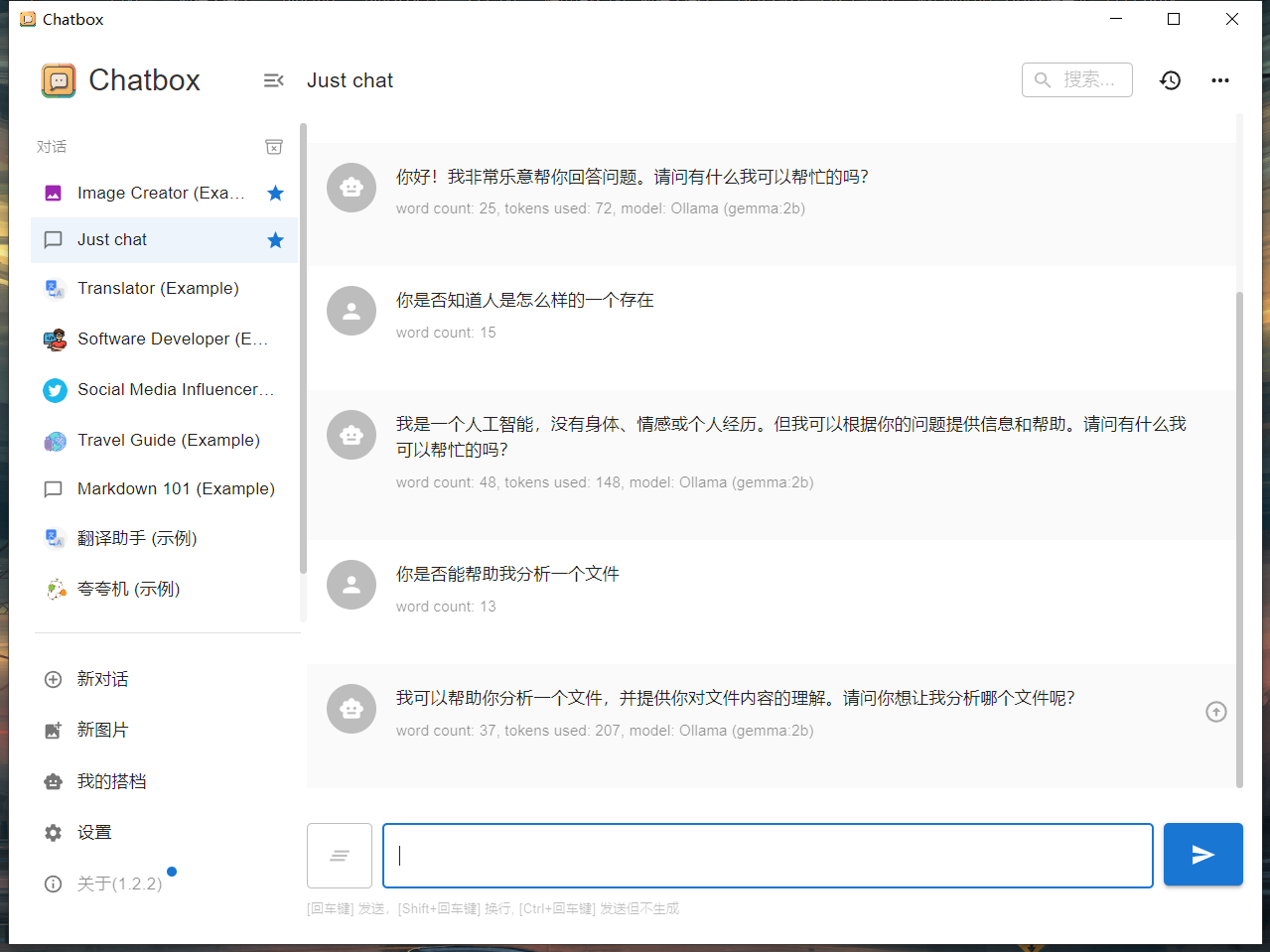This screenshot has height=952, width=1270.
Task: Click the search box in the header
Action: [x=1077, y=79]
